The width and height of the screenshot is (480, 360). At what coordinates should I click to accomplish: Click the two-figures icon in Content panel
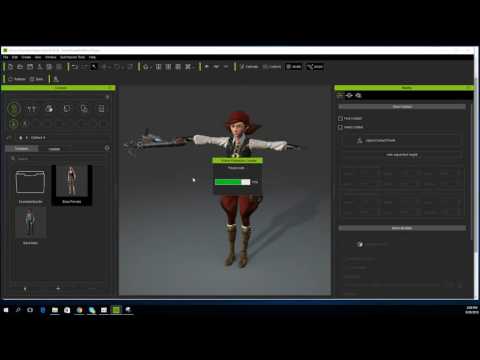31,109
